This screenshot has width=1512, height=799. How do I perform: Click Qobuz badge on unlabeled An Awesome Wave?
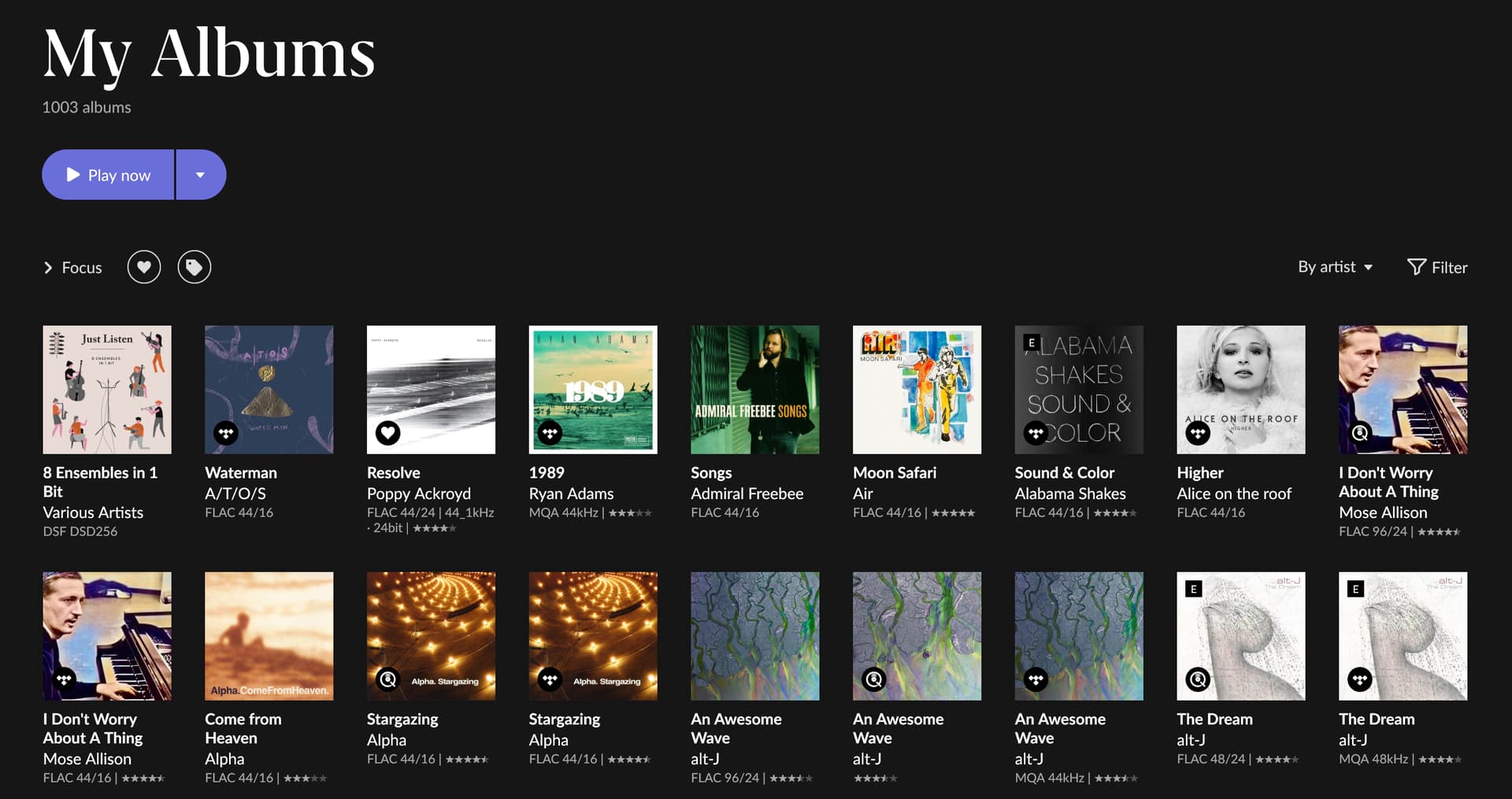[x=874, y=679]
